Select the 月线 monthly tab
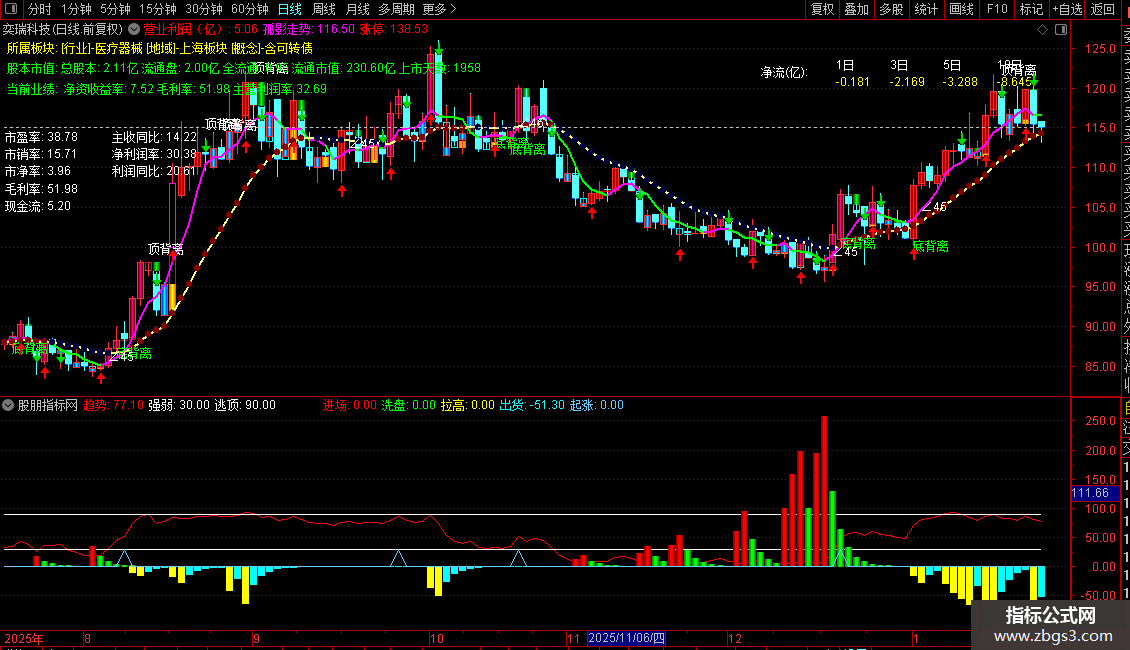The image size is (1130, 650). pos(357,9)
